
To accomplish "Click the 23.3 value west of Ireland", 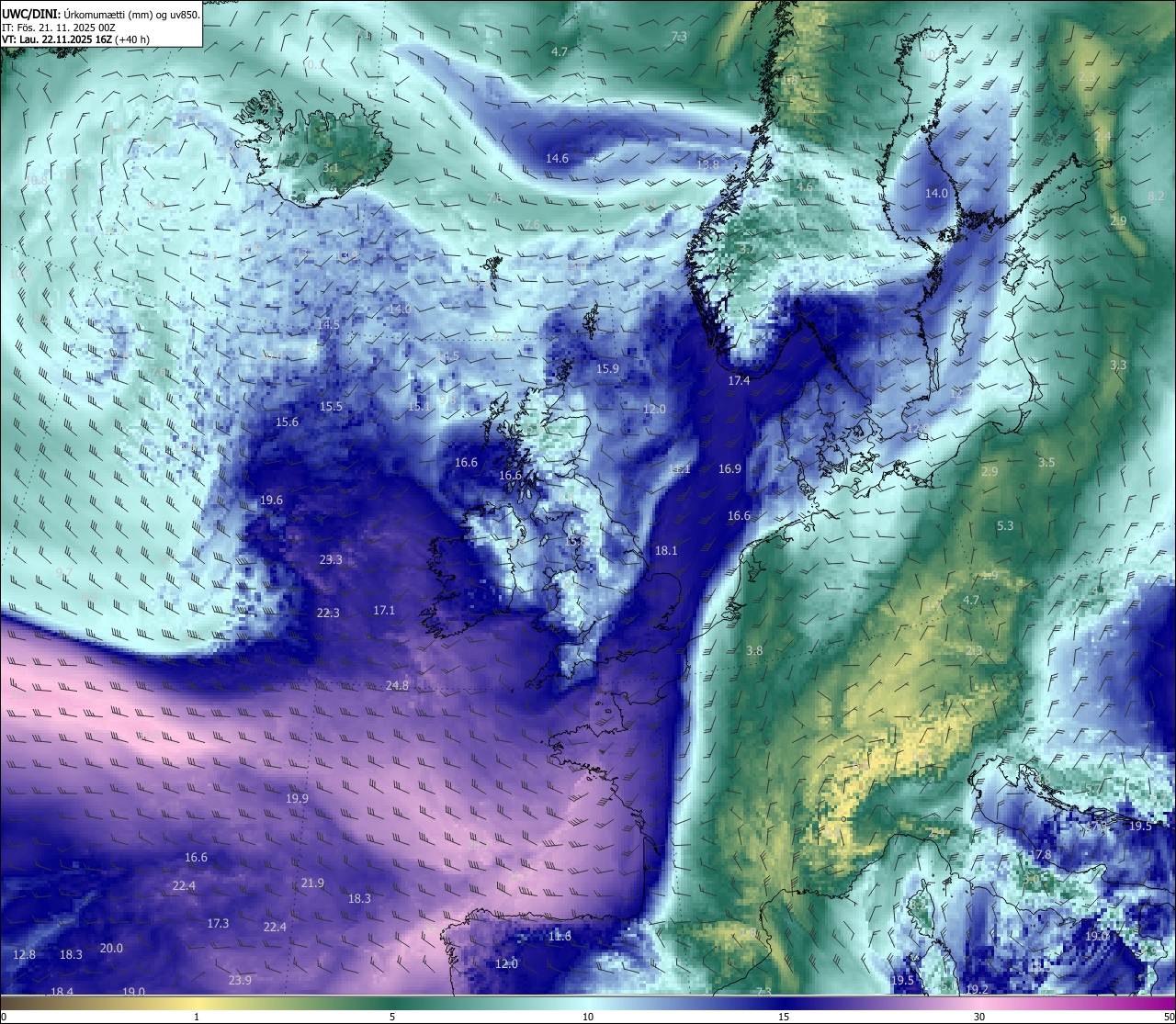I will (x=331, y=560).
